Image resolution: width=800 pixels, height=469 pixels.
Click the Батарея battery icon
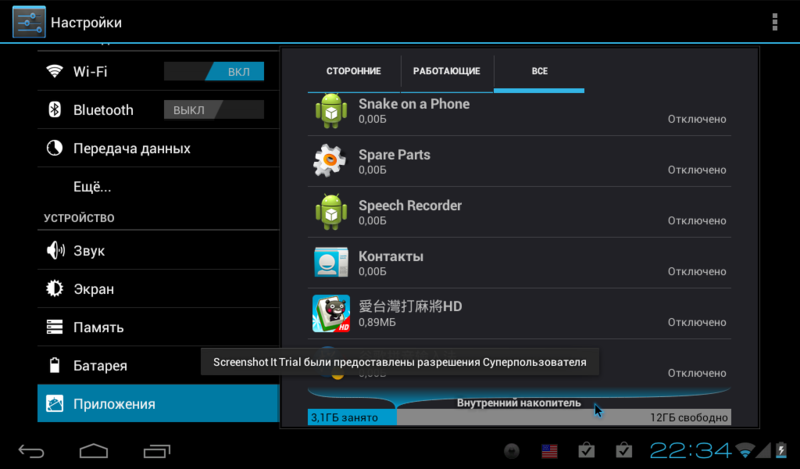[x=55, y=365]
